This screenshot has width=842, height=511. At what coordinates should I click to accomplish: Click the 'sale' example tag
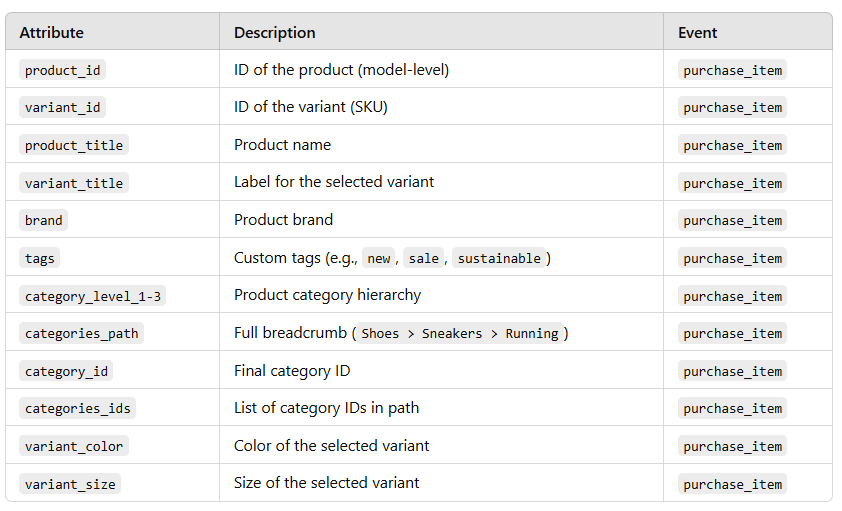pyautogui.click(x=423, y=258)
